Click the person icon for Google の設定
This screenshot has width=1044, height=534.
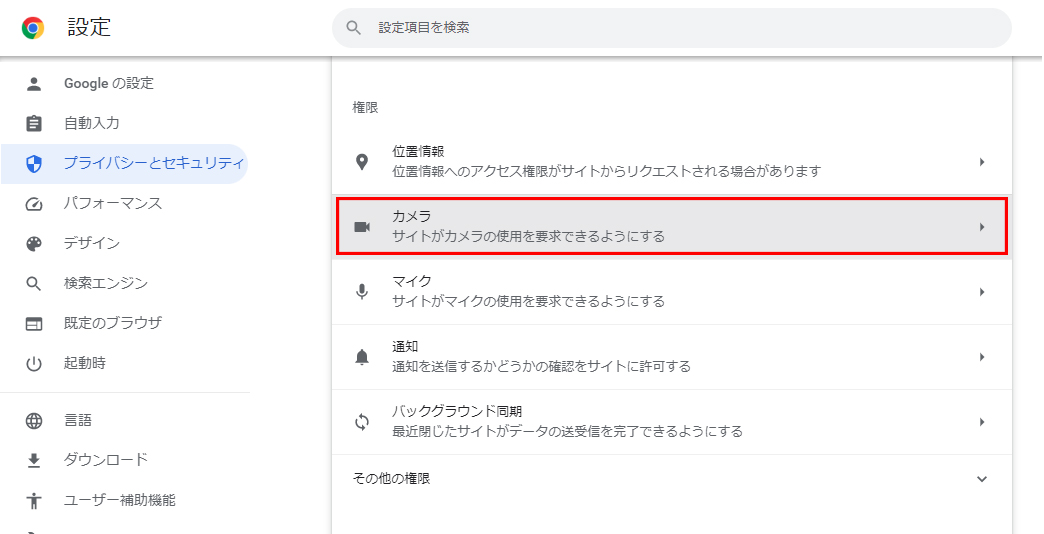[x=33, y=83]
